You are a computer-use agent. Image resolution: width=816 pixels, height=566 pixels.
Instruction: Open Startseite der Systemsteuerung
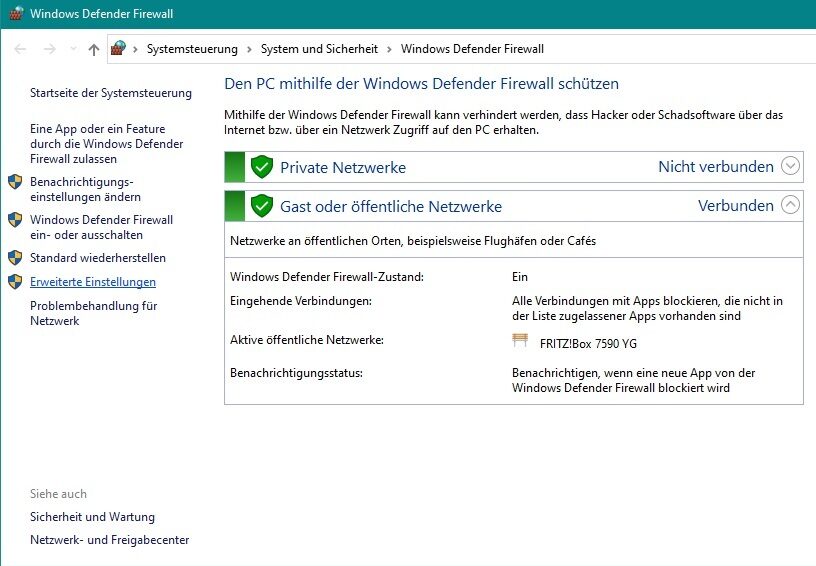[110, 93]
